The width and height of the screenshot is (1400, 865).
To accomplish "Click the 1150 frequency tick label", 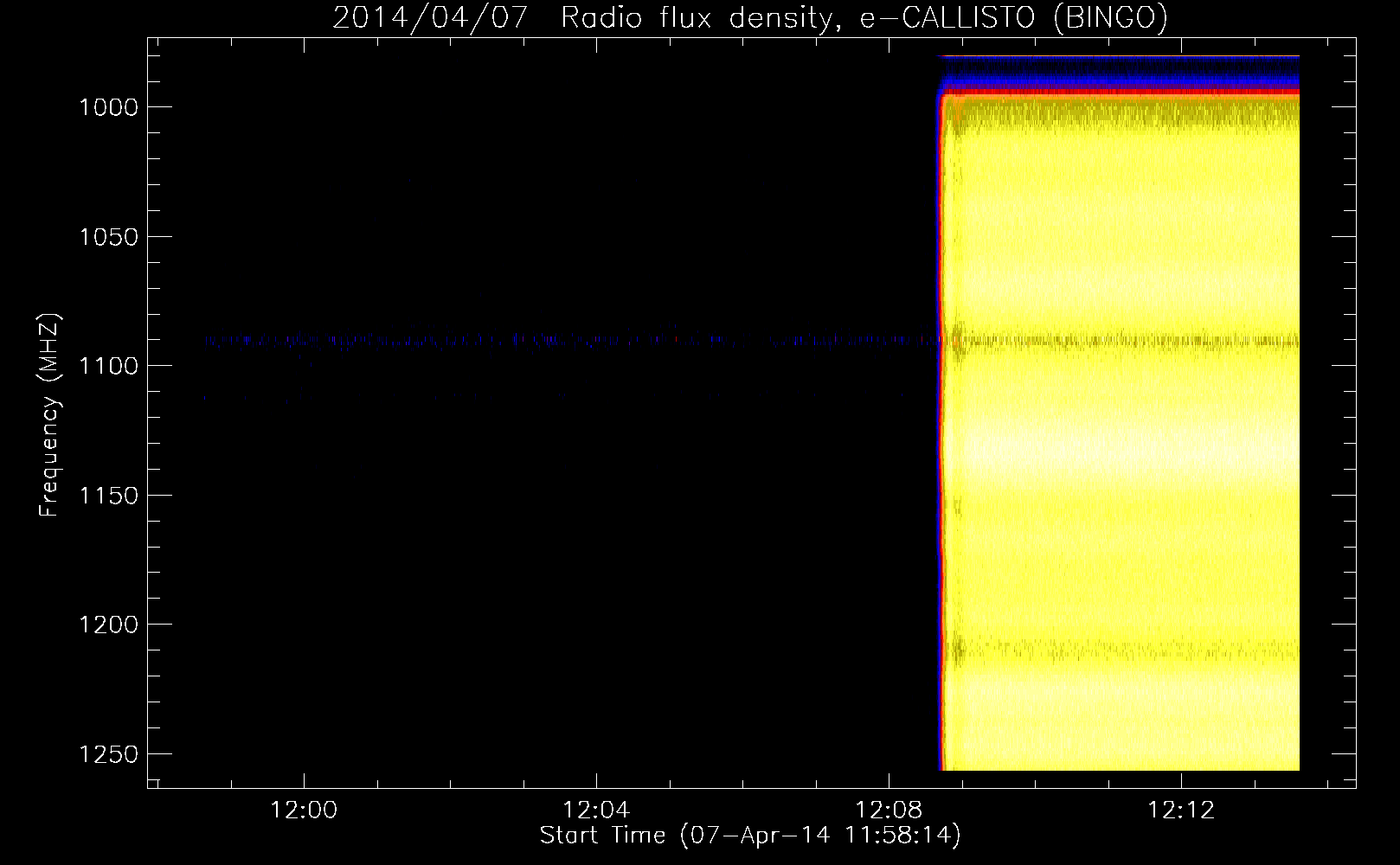I will pos(108,495).
